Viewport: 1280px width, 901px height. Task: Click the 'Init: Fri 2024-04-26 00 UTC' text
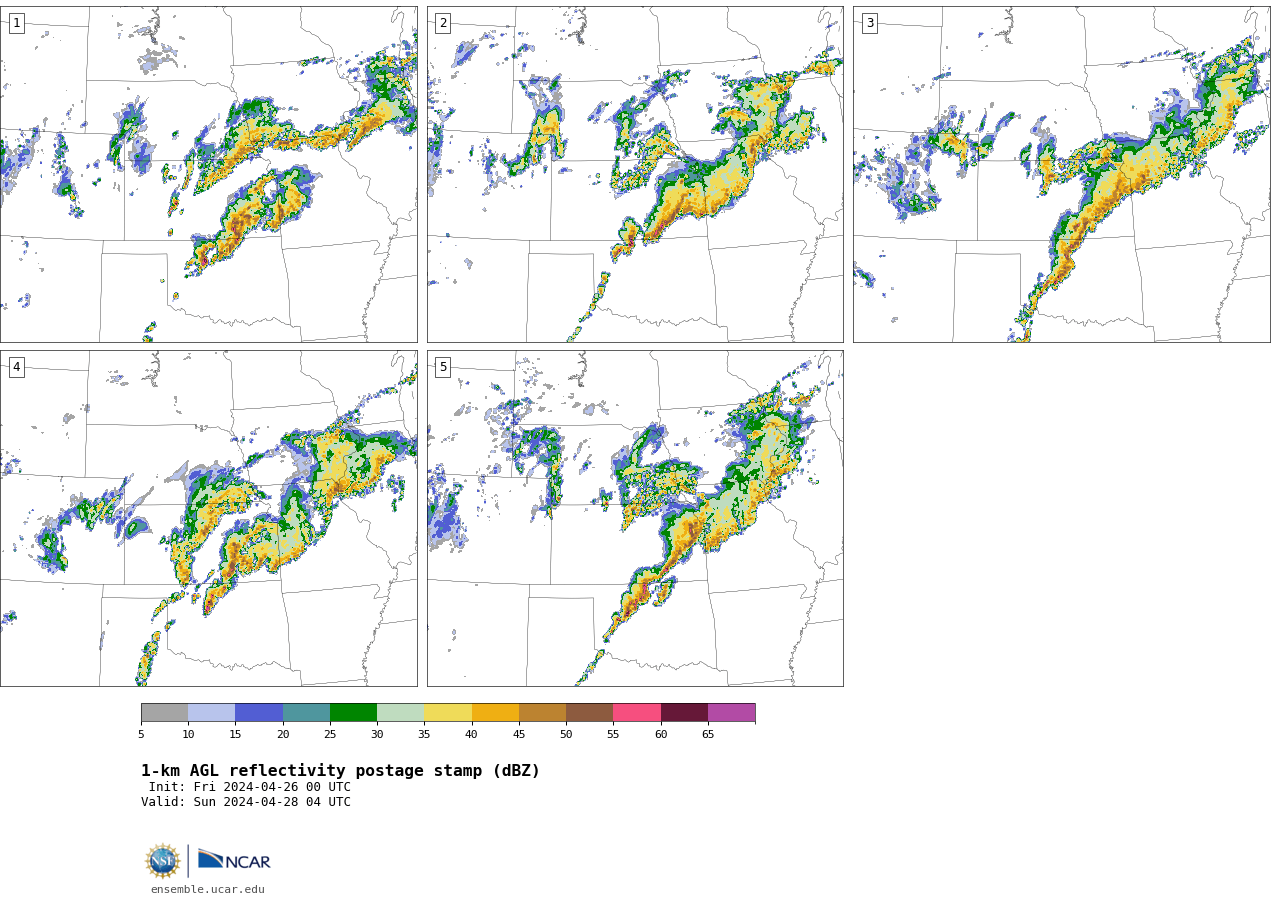(250, 787)
